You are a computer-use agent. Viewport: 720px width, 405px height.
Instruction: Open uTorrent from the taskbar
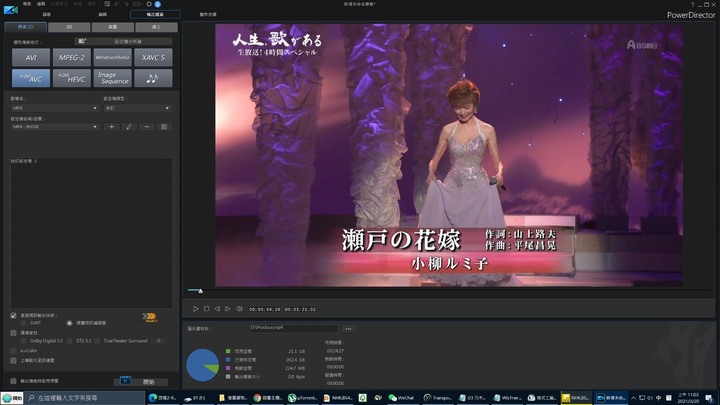click(302, 398)
